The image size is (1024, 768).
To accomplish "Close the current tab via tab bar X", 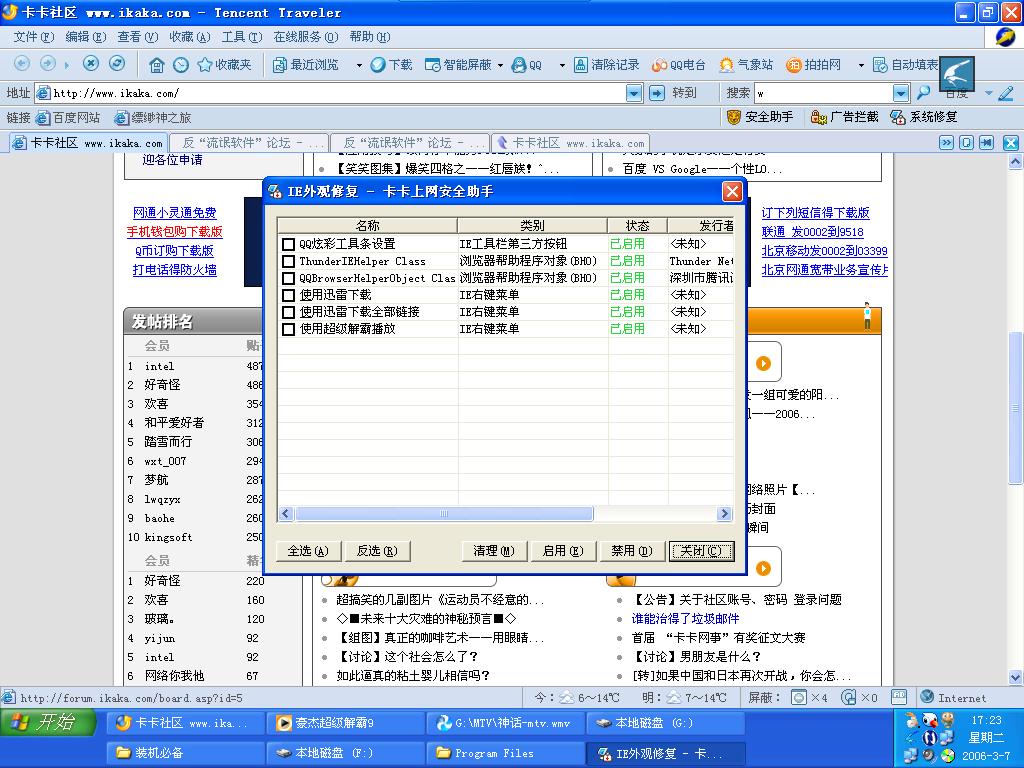I will pos(1011,142).
